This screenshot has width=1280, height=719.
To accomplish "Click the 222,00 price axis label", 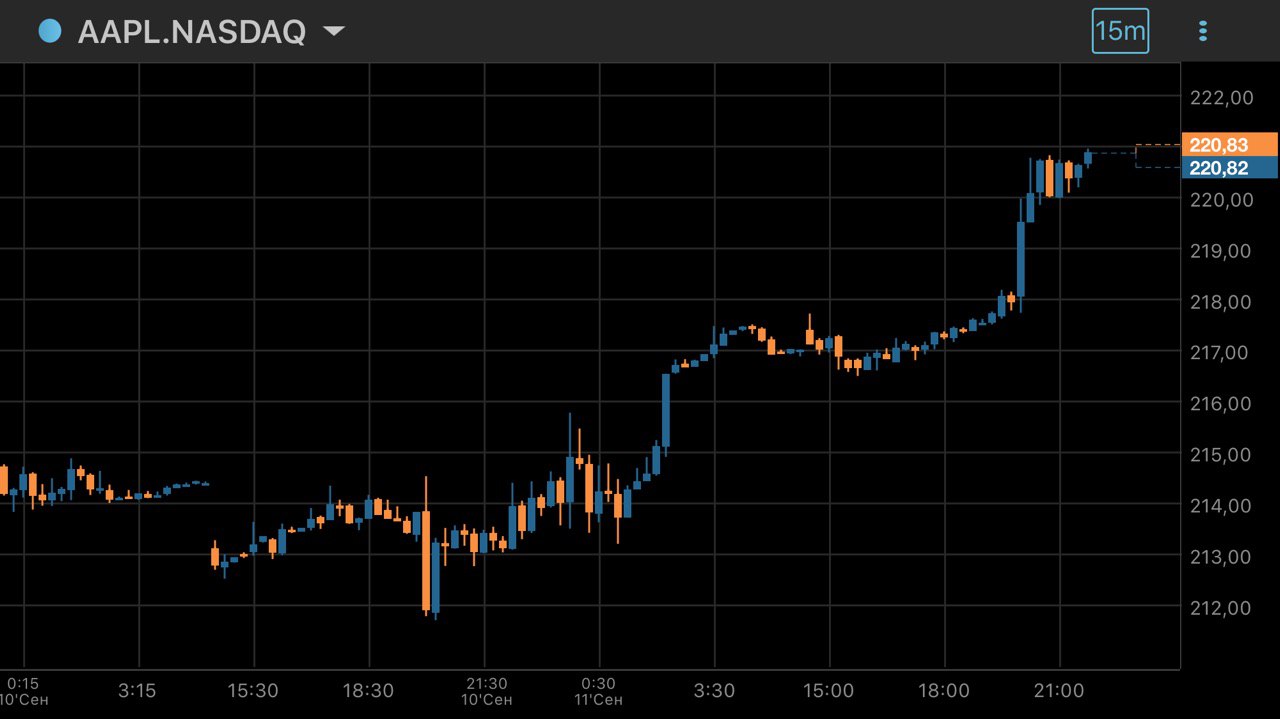I will click(1221, 98).
